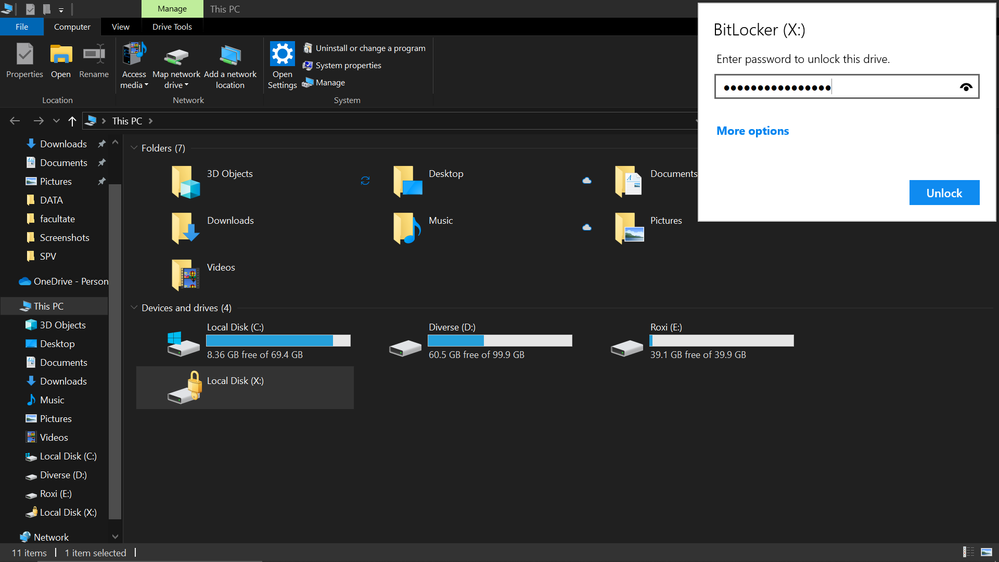Select 3D Objects in navigation tree

(62, 325)
